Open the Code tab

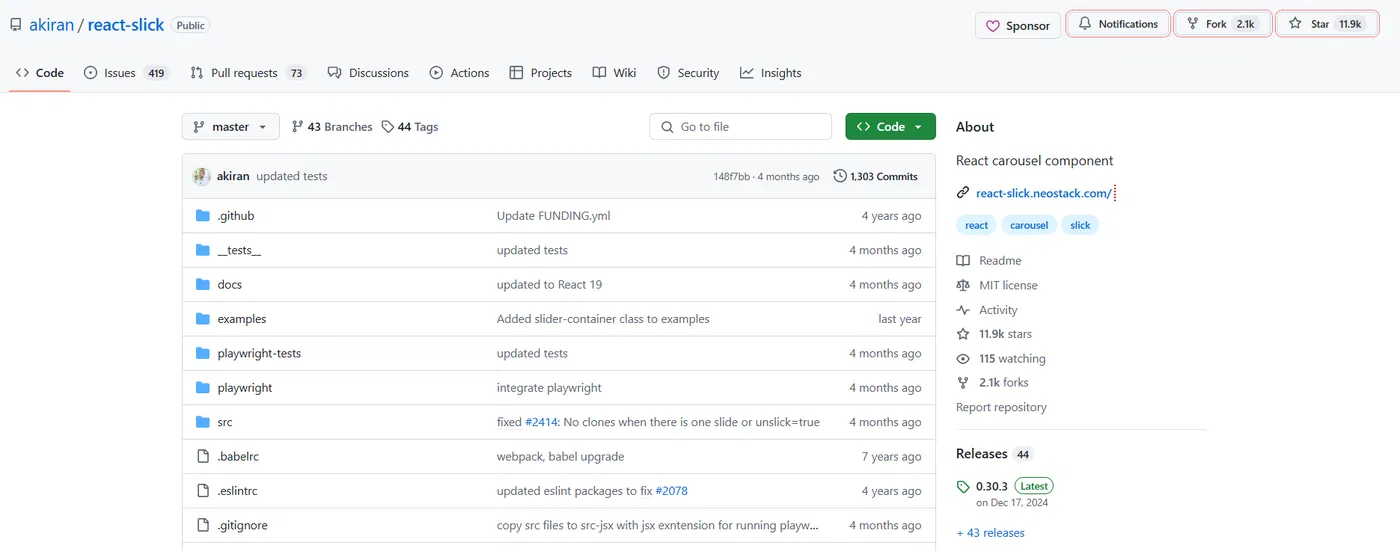[40, 73]
